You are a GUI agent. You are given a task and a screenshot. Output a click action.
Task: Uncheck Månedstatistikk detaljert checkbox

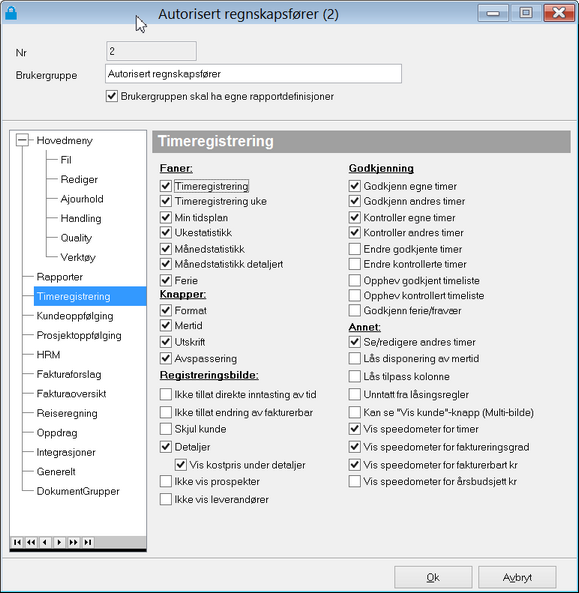tap(166, 264)
